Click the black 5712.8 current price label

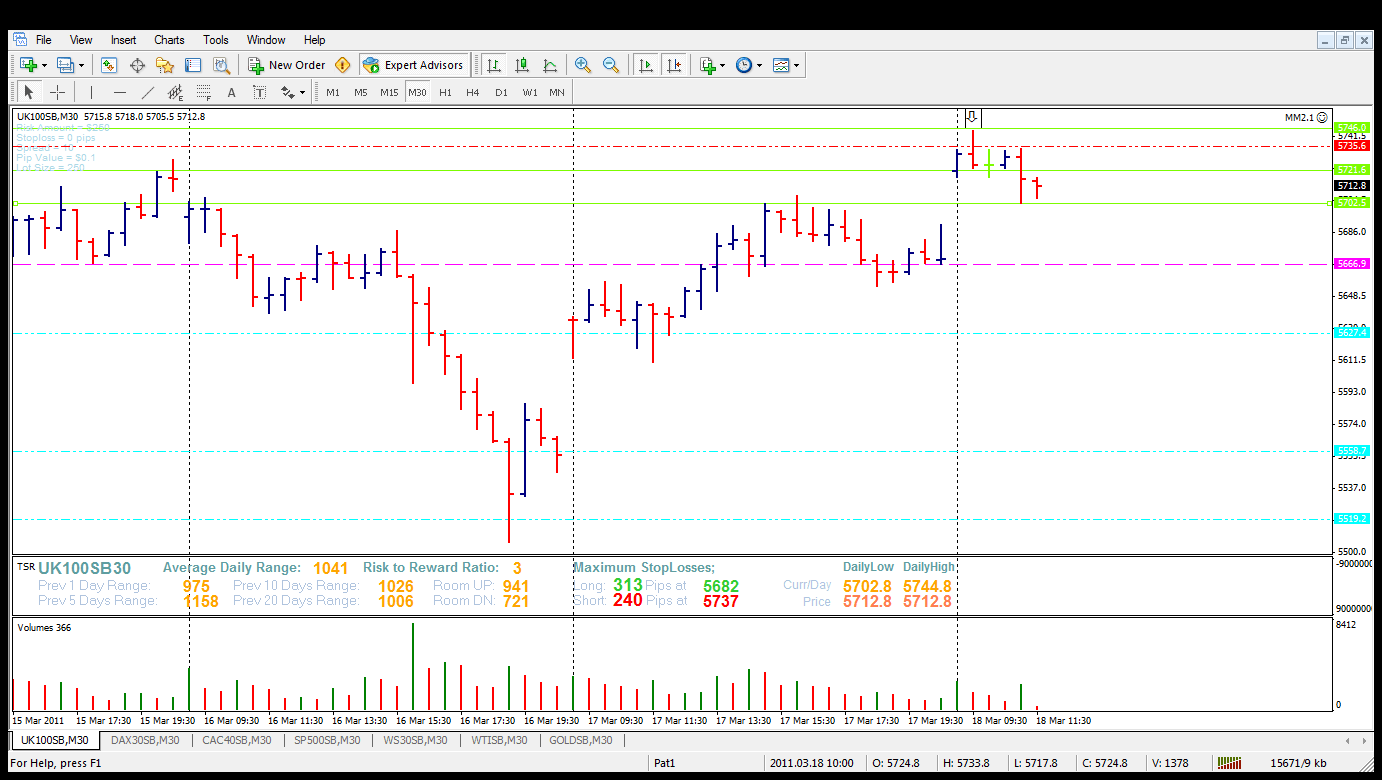(x=1352, y=186)
